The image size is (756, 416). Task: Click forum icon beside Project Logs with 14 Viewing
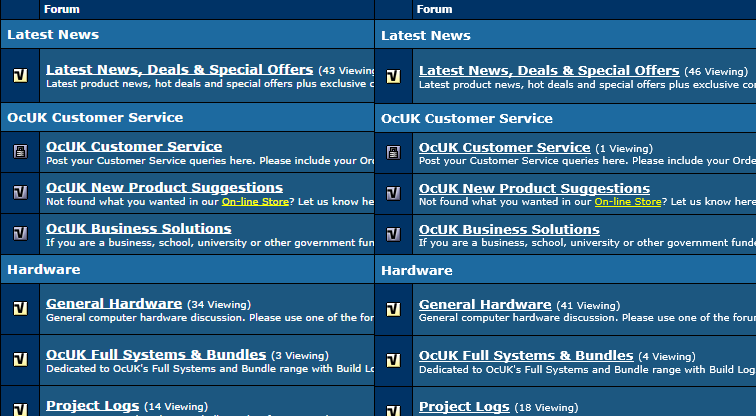tap(20, 410)
